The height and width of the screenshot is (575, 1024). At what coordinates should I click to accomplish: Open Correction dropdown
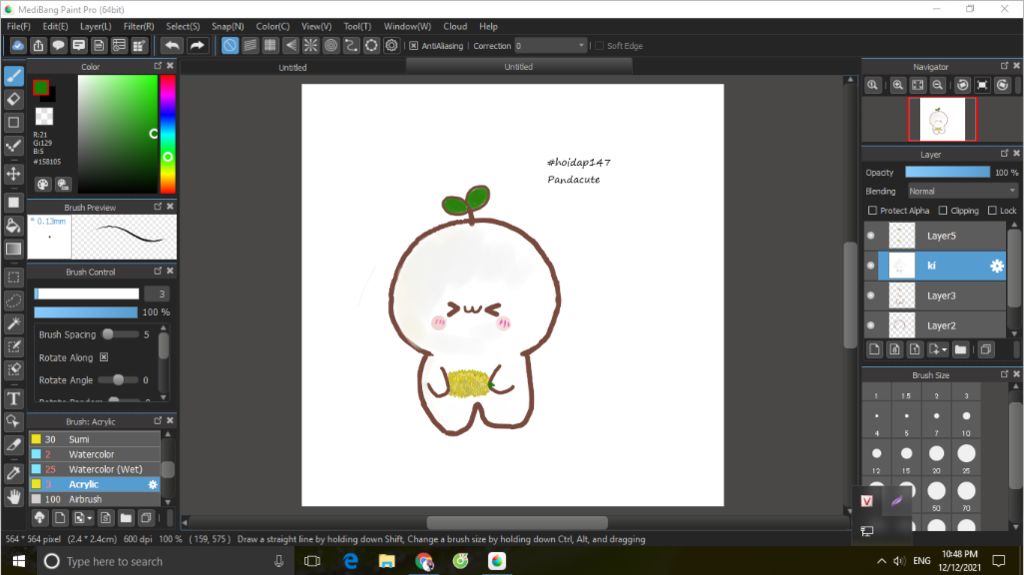pos(551,46)
